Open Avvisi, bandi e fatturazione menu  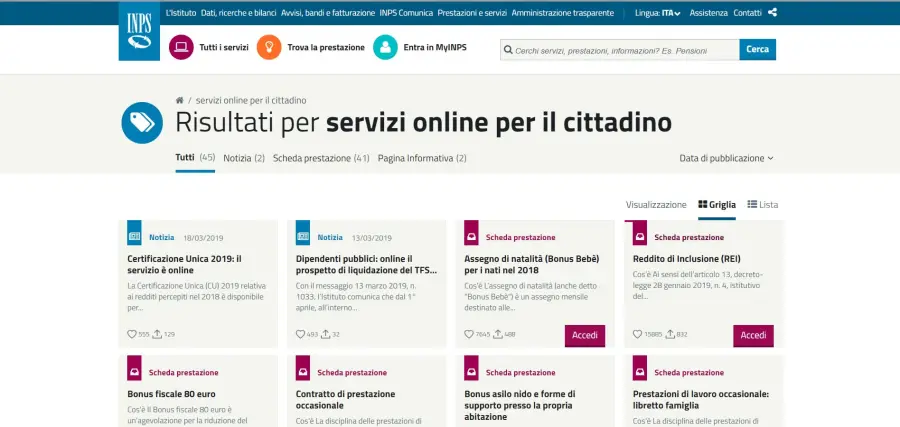(x=328, y=13)
